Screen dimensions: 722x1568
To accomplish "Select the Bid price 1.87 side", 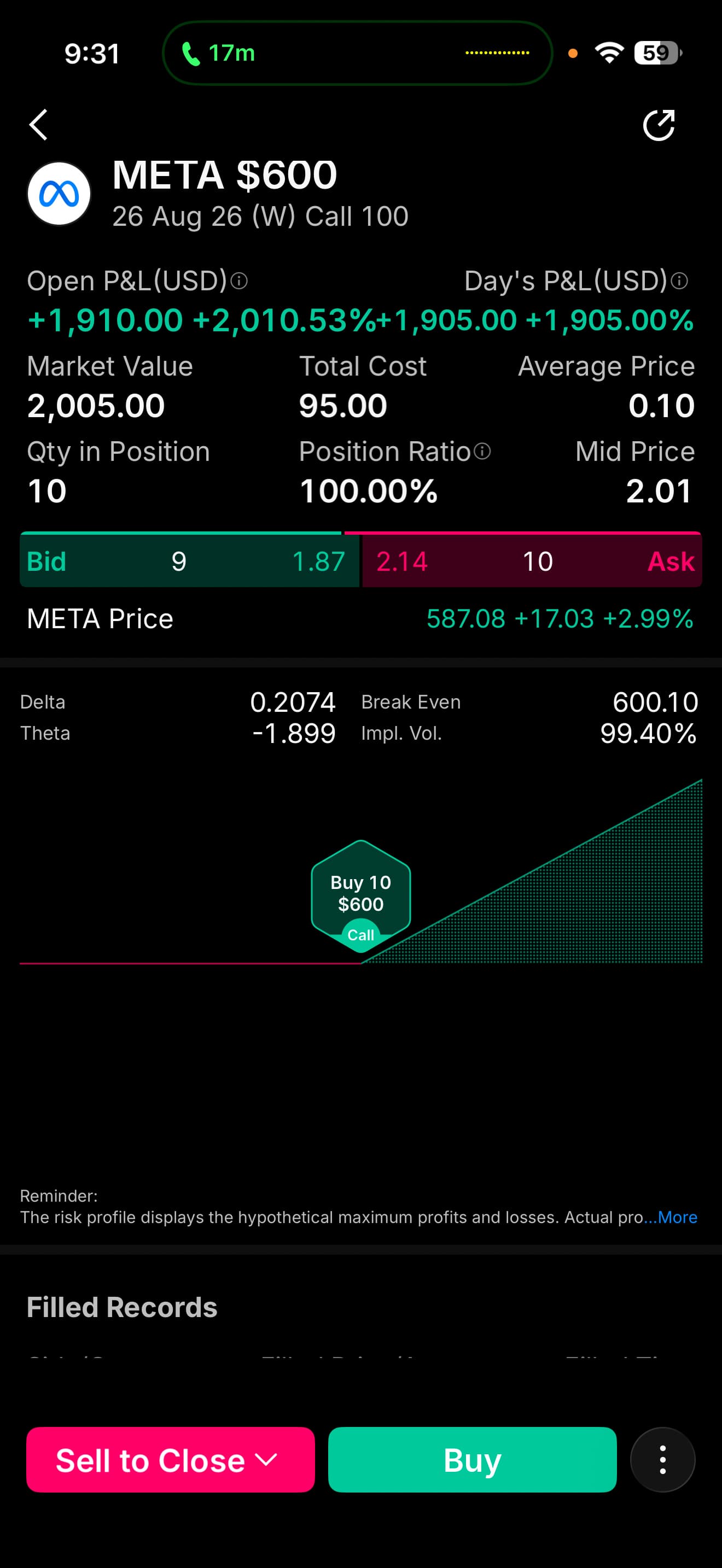I will coord(189,560).
